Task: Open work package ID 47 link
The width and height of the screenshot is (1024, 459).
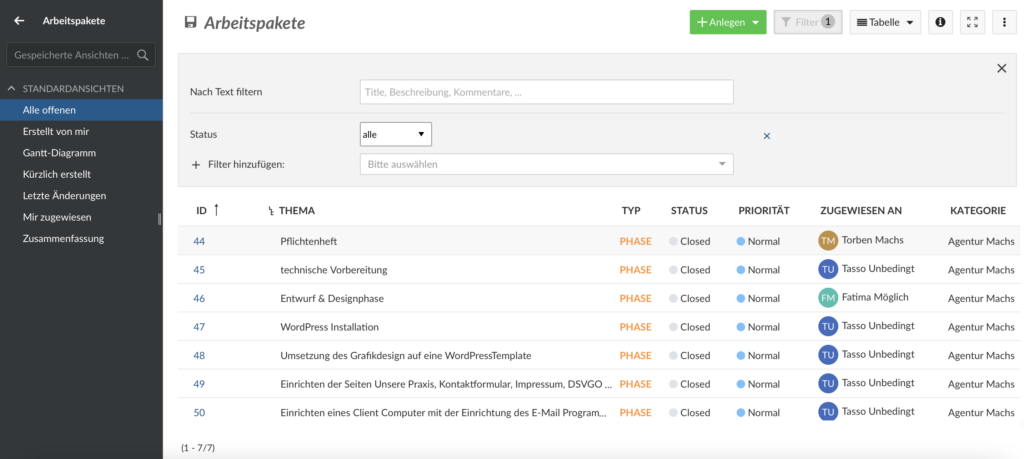Action: coord(199,327)
